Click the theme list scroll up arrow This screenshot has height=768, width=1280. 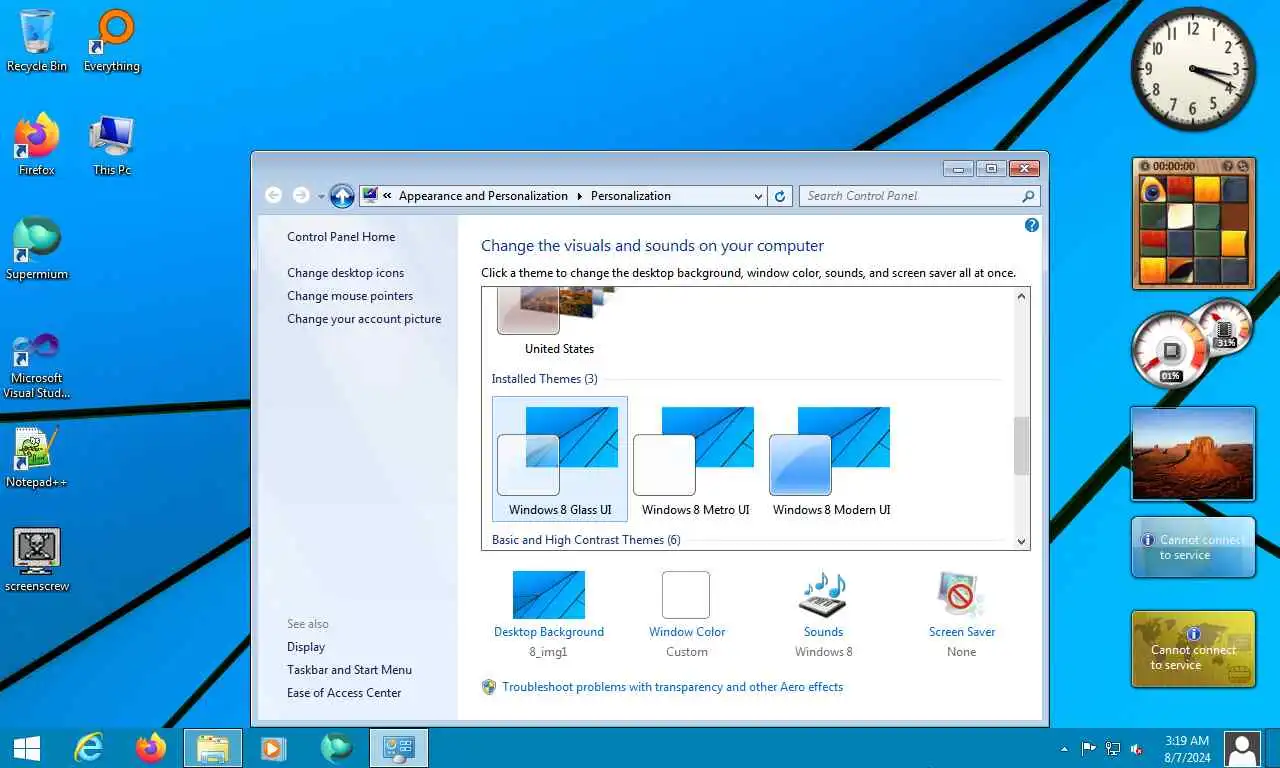(1021, 296)
